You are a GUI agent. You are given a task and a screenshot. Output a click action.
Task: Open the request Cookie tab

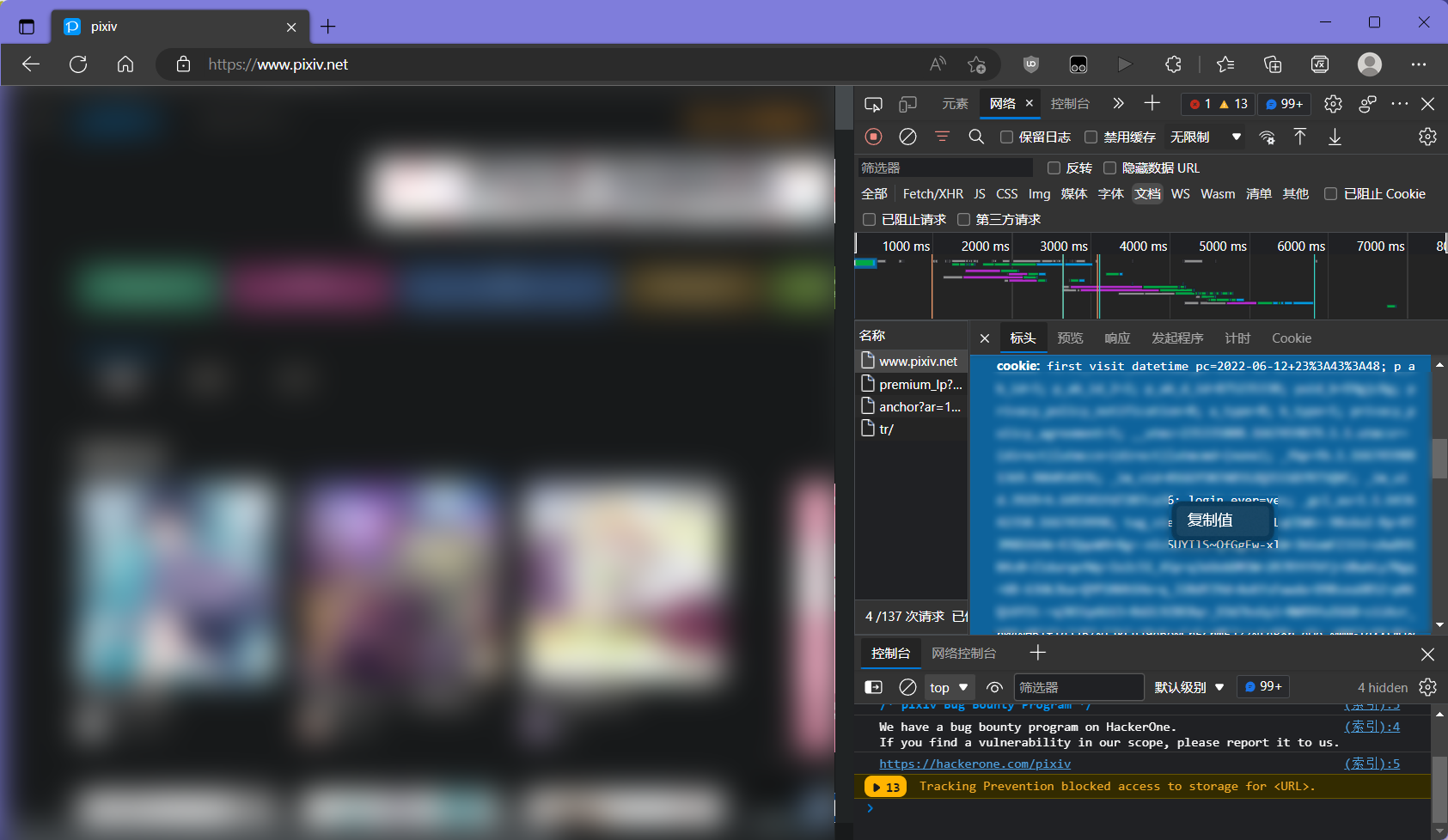[1292, 338]
